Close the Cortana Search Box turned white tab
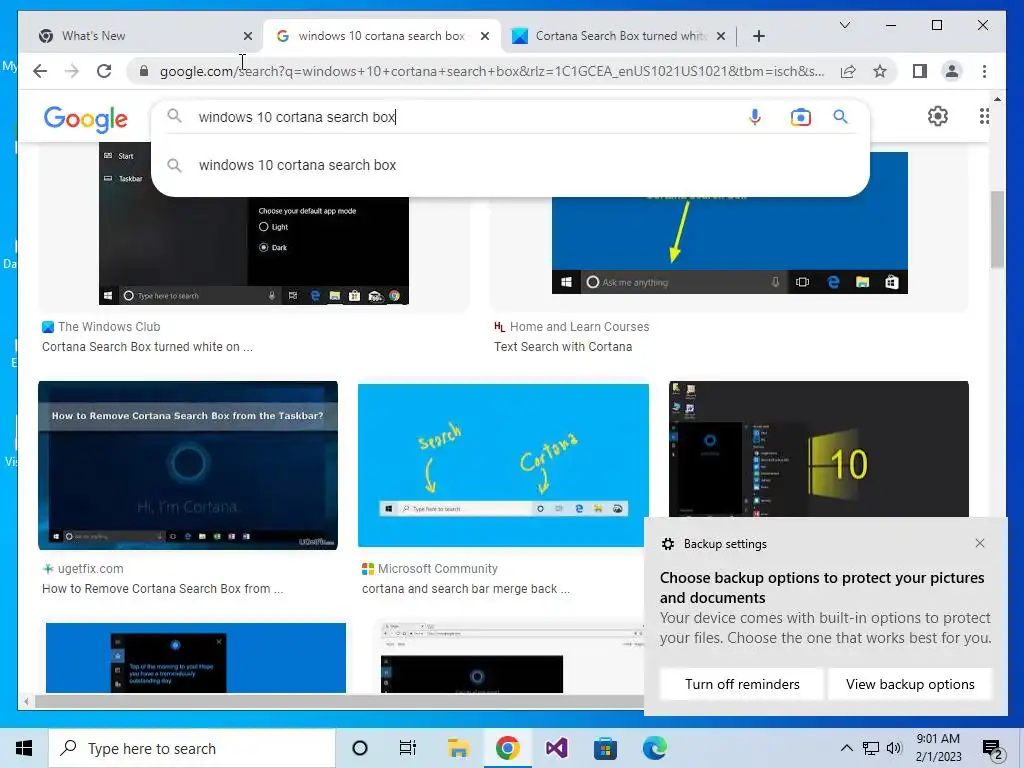 [x=720, y=36]
